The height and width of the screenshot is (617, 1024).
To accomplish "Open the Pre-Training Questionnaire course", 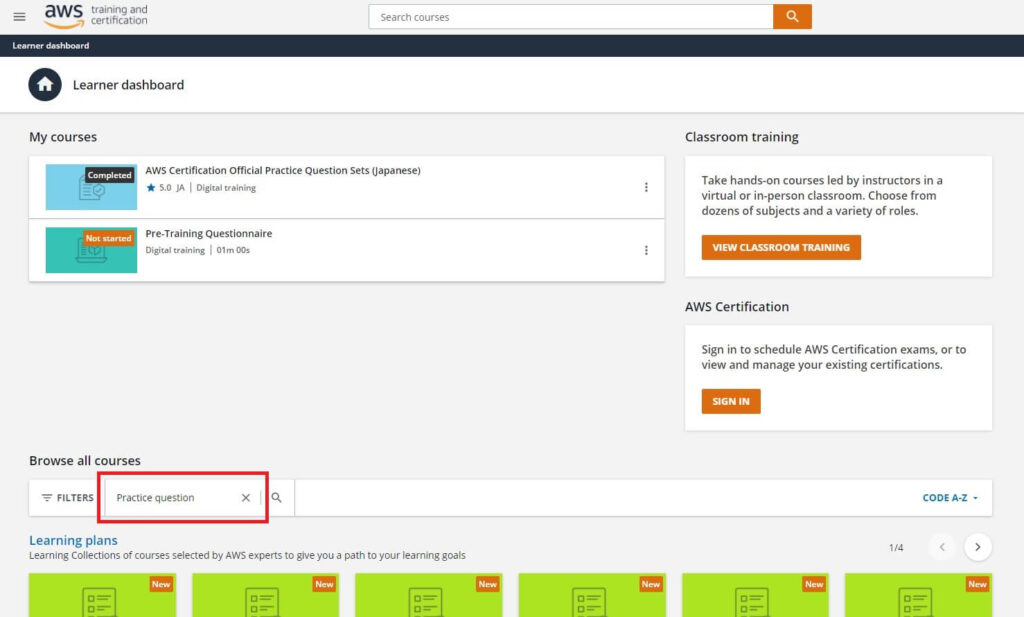I will coord(209,234).
